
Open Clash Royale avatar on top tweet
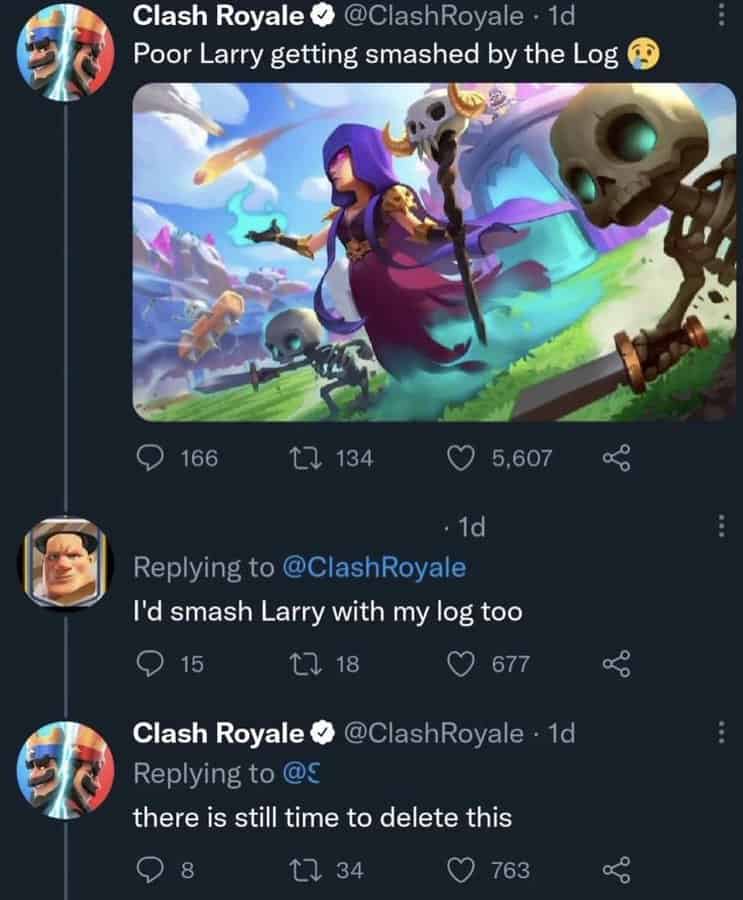(63, 49)
